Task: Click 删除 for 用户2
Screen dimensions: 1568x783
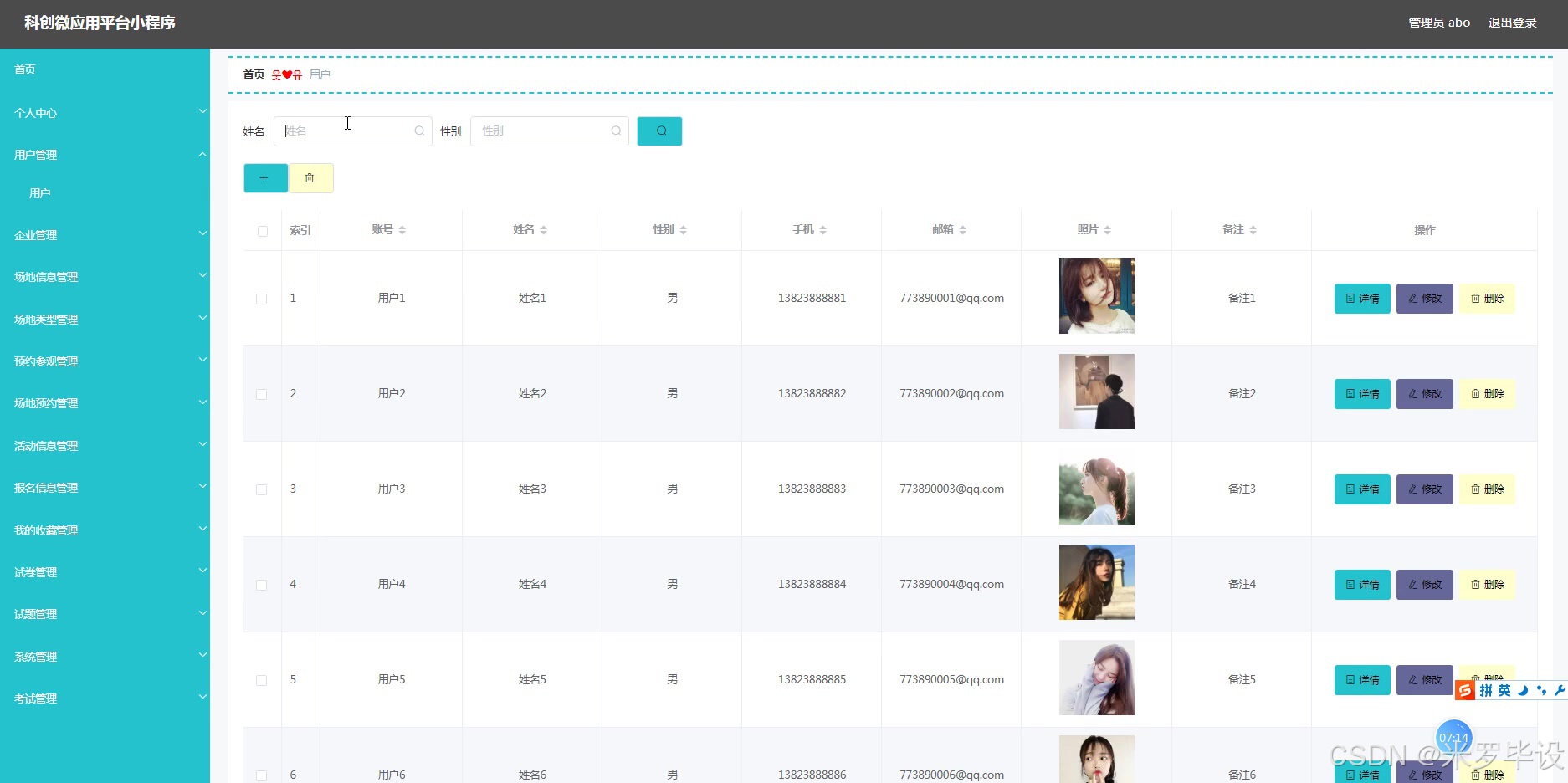Action: (1488, 394)
